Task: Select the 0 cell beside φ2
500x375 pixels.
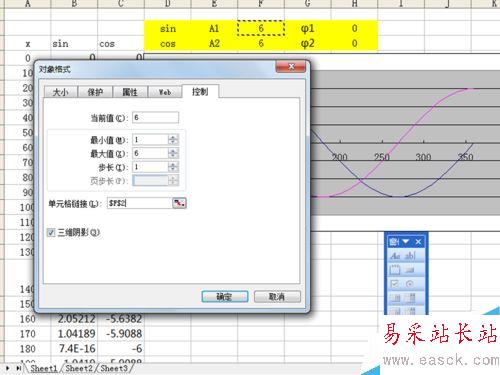Action: point(354,43)
